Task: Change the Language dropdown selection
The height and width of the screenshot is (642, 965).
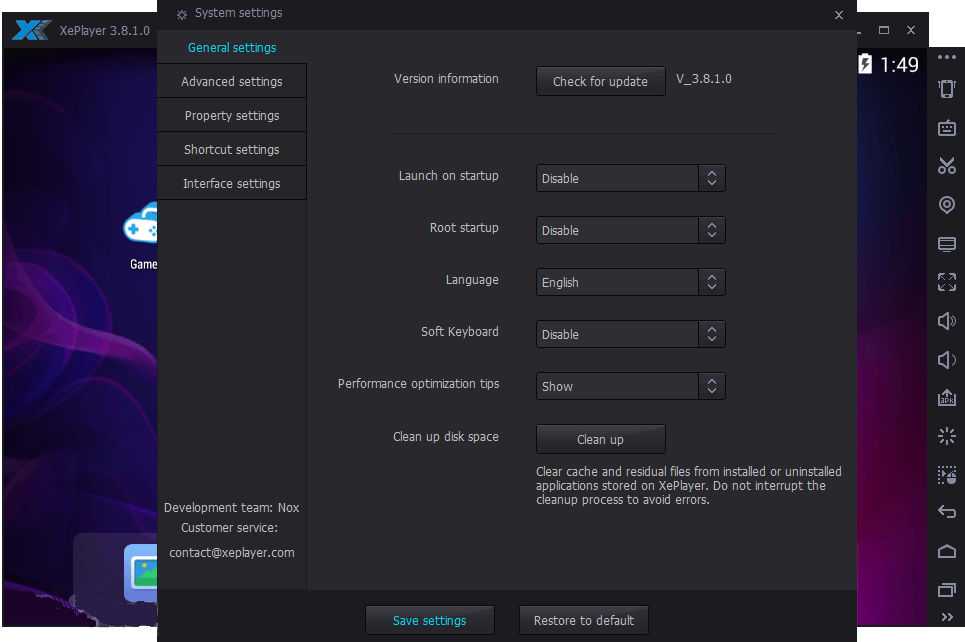Action: pos(630,282)
